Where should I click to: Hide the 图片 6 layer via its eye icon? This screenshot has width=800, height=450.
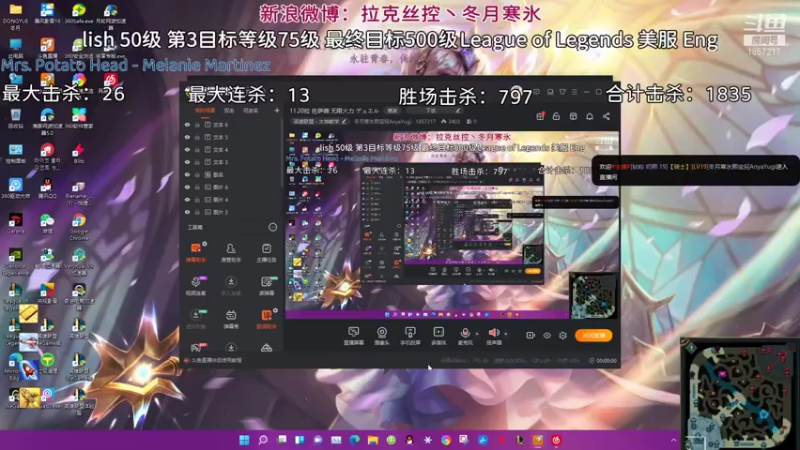tap(187, 187)
